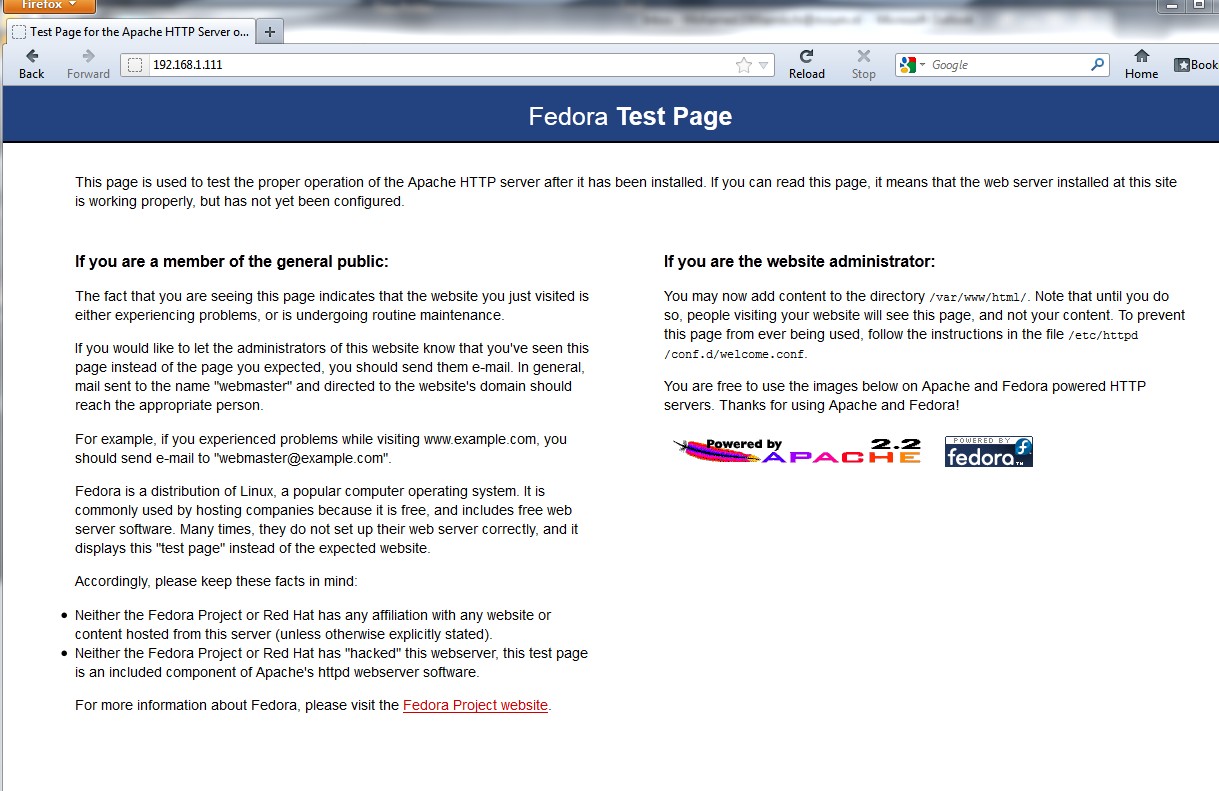Image resolution: width=1219 pixels, height=791 pixels.
Task: Click the Powered by Fedora badge
Action: coord(989,451)
